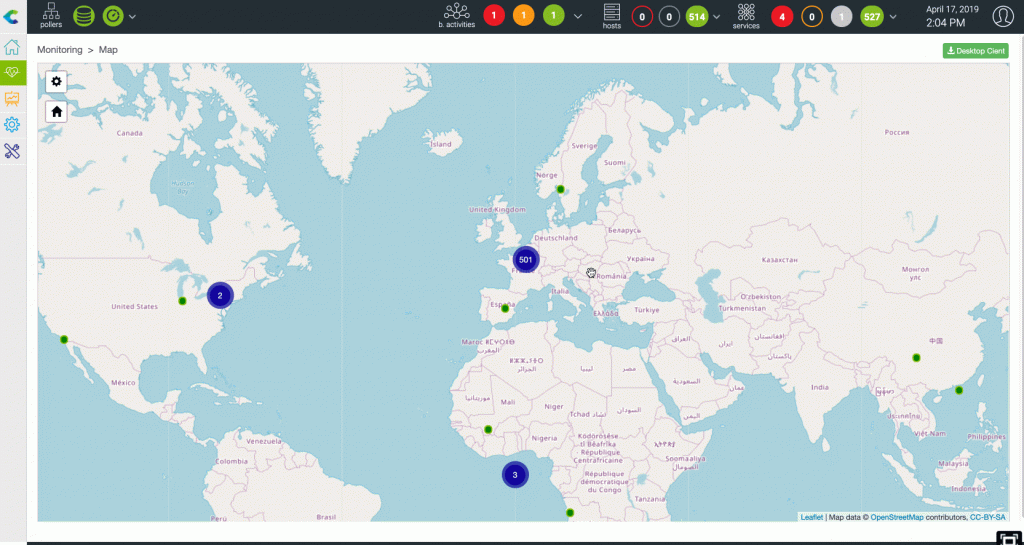Click the fullscreen icon at bottom right

tap(1009, 539)
